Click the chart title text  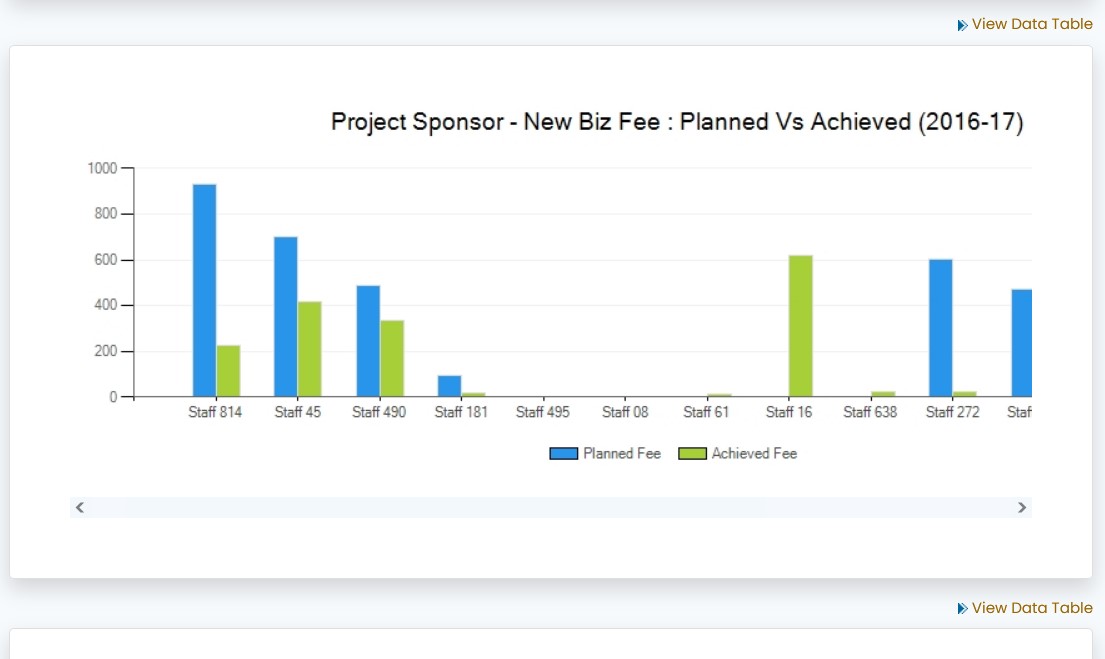677,122
